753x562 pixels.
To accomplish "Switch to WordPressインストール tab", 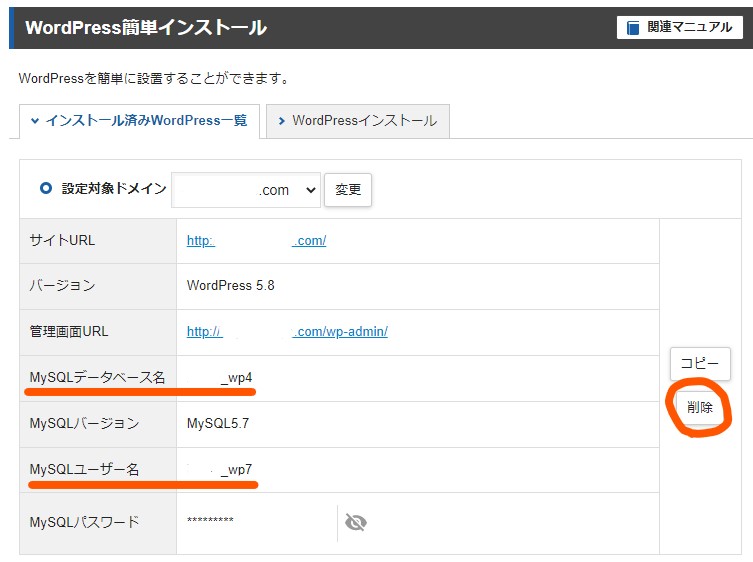I will (358, 121).
